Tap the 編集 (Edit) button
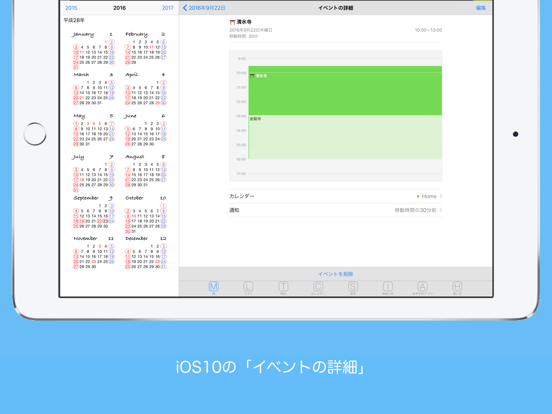 coord(481,8)
